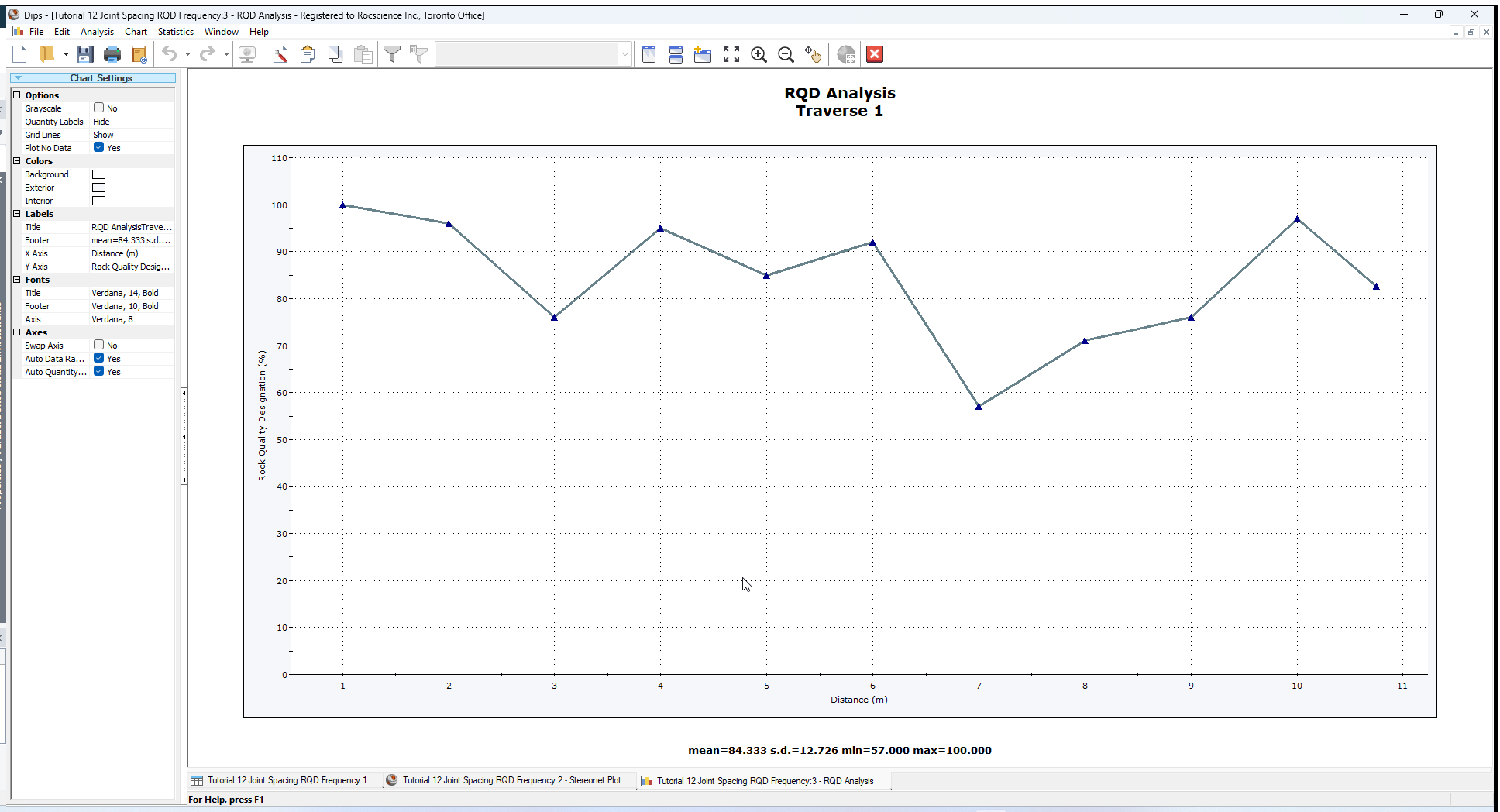Click the Zoom Out magnifier icon
Image resolution: width=1500 pixels, height=812 pixels.
[x=786, y=54]
